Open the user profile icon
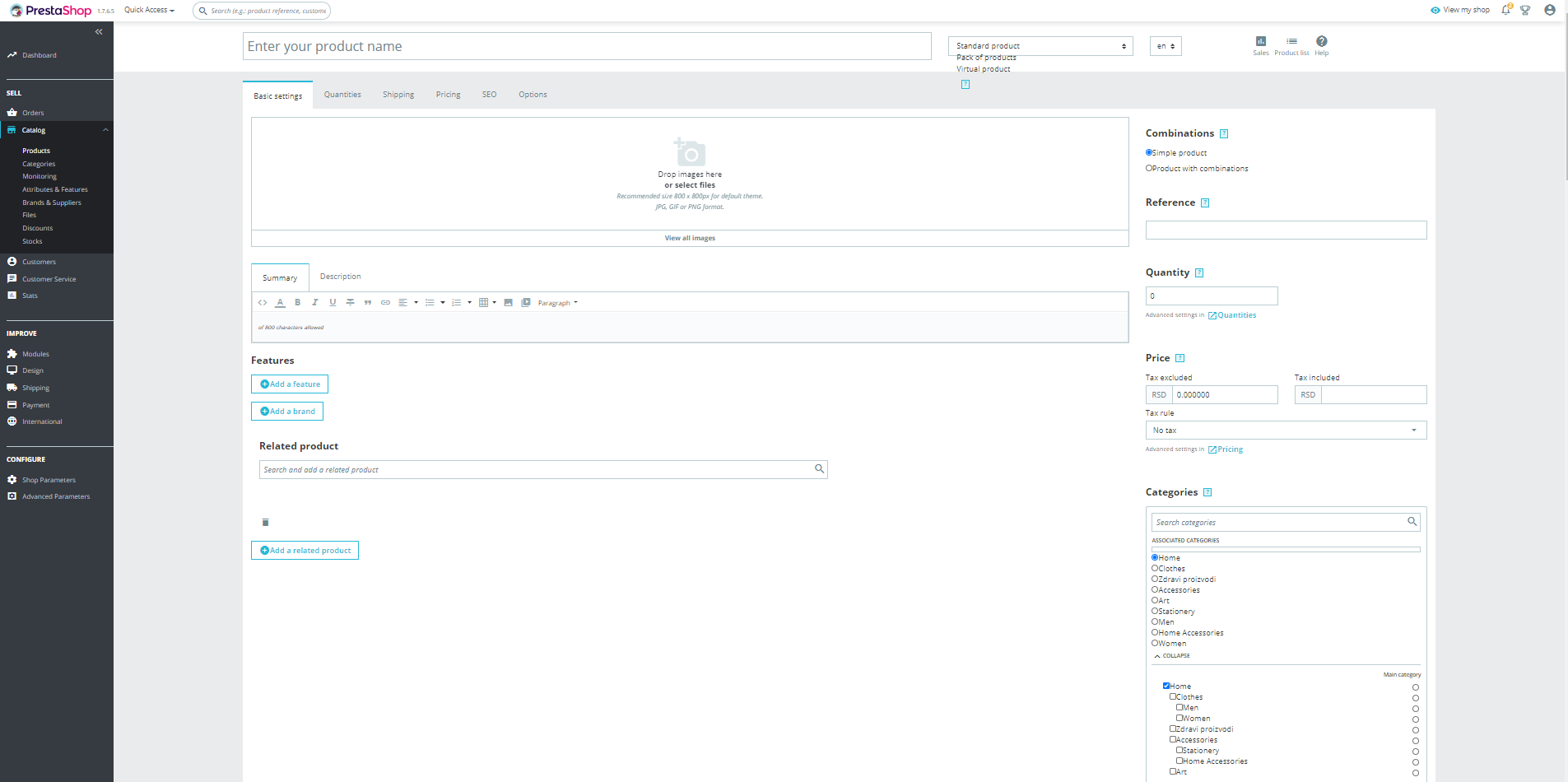 (x=1550, y=10)
